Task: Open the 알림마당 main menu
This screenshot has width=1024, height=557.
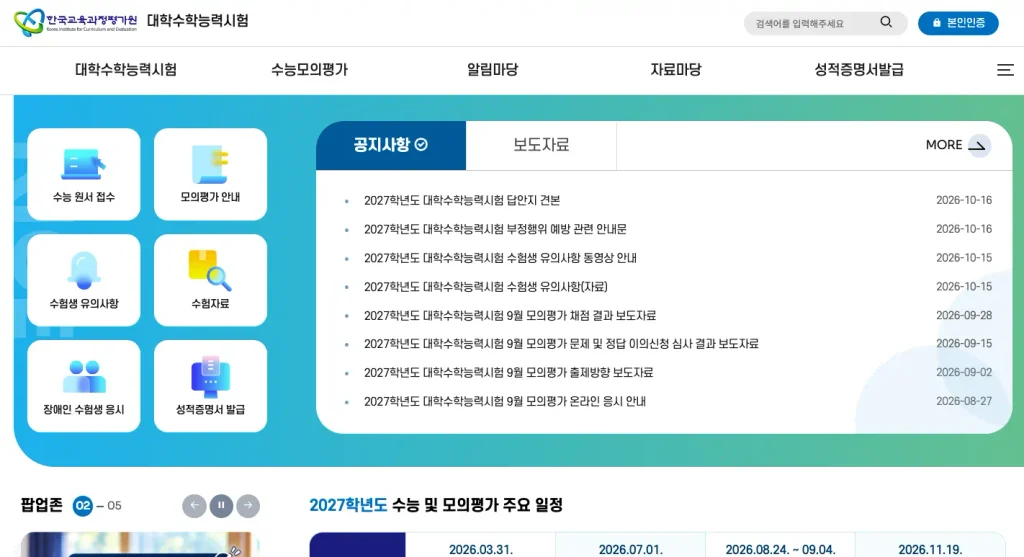Action: [492, 70]
